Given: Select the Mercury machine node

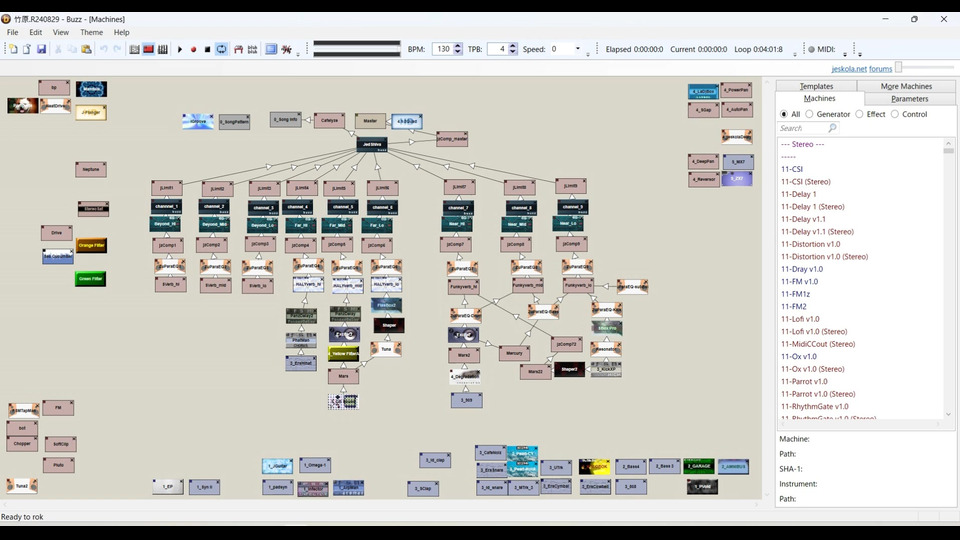Looking at the screenshot, I should [x=514, y=353].
